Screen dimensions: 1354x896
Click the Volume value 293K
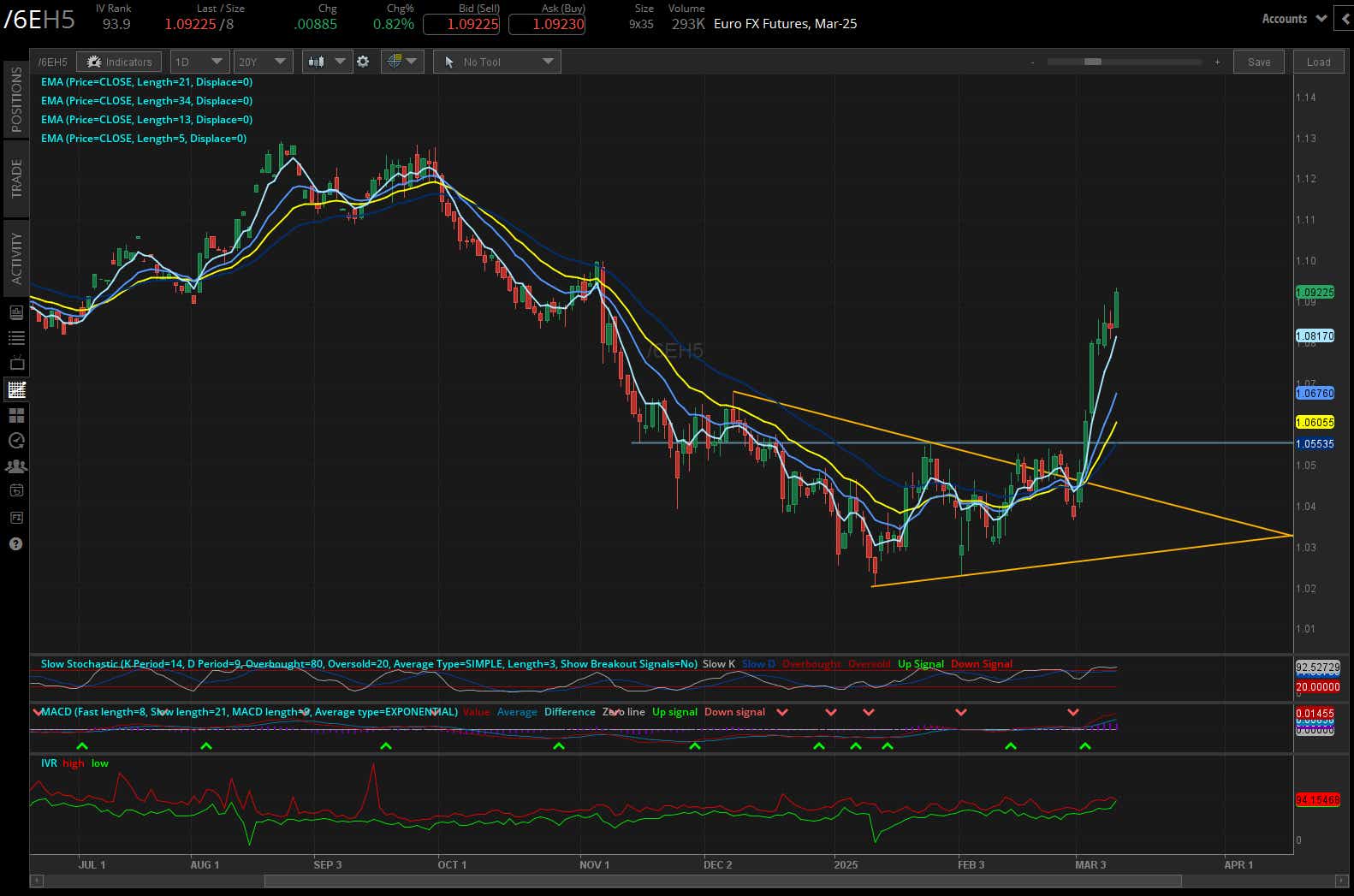click(688, 24)
